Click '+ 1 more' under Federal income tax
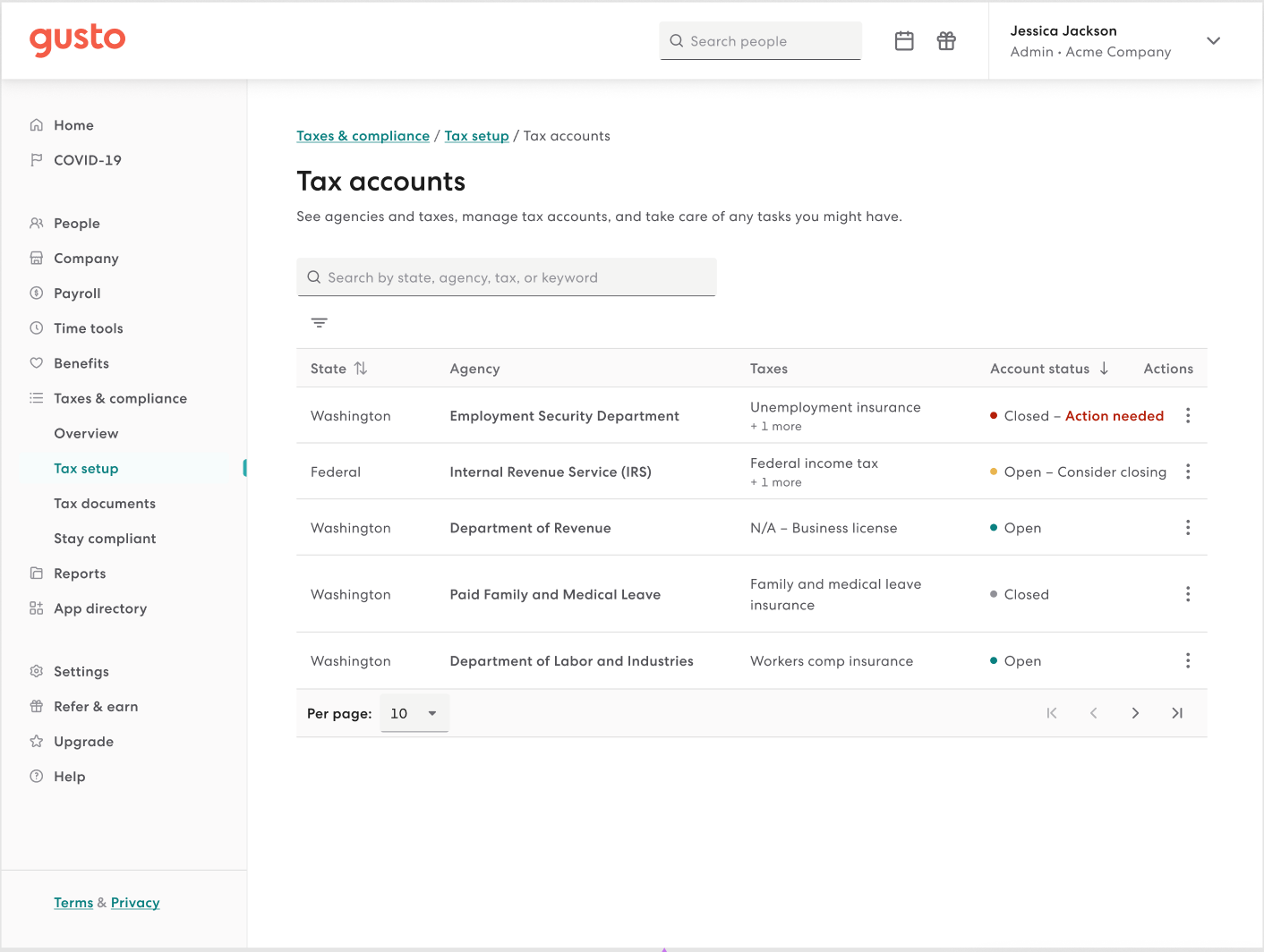The height and width of the screenshot is (952, 1264). click(x=776, y=482)
